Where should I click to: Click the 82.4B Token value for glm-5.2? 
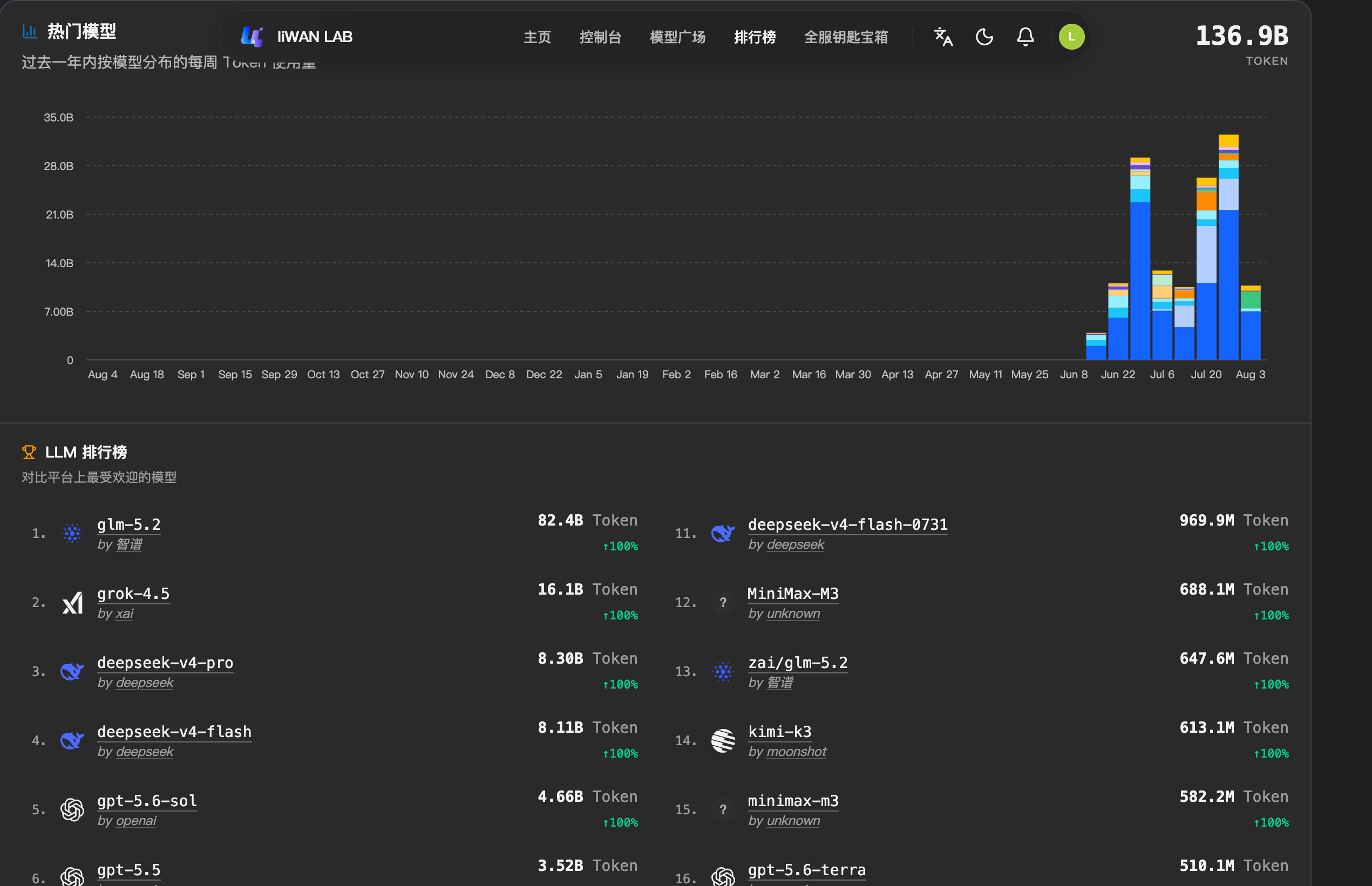coord(588,521)
